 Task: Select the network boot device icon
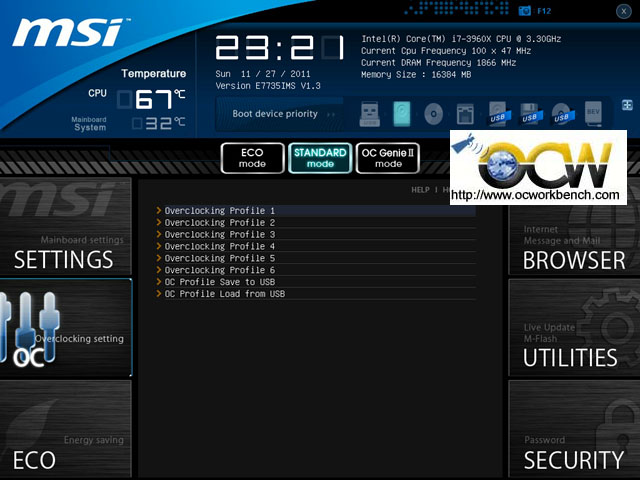pyautogui.click(x=465, y=114)
